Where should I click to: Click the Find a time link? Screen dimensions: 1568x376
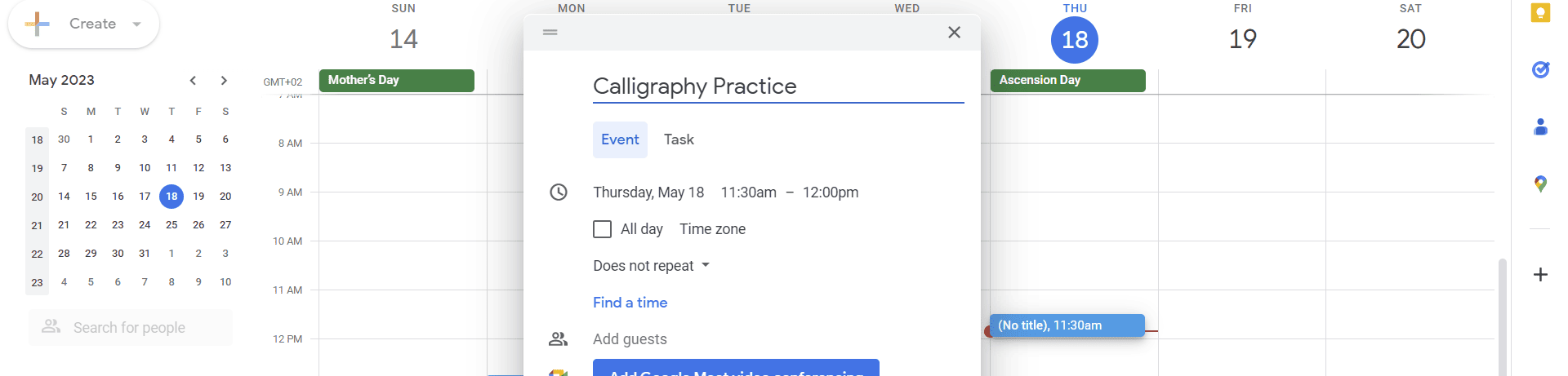(x=630, y=303)
